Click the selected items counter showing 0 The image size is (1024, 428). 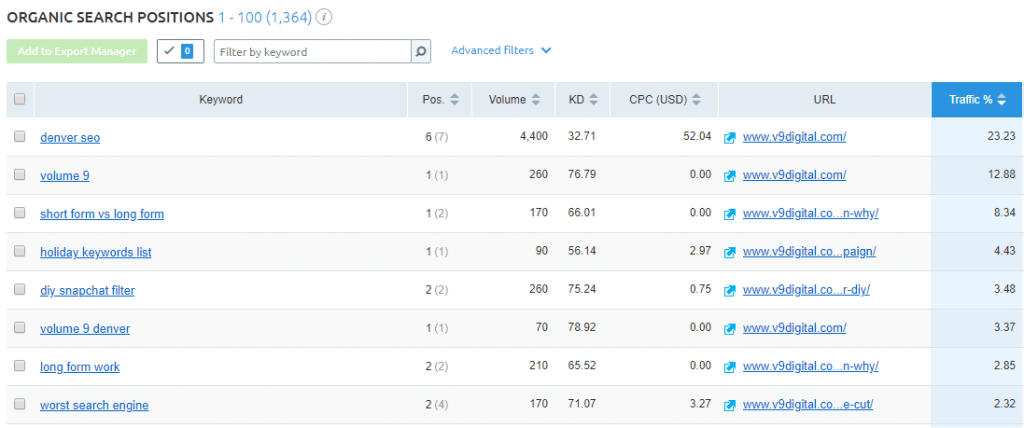pyautogui.click(x=181, y=51)
